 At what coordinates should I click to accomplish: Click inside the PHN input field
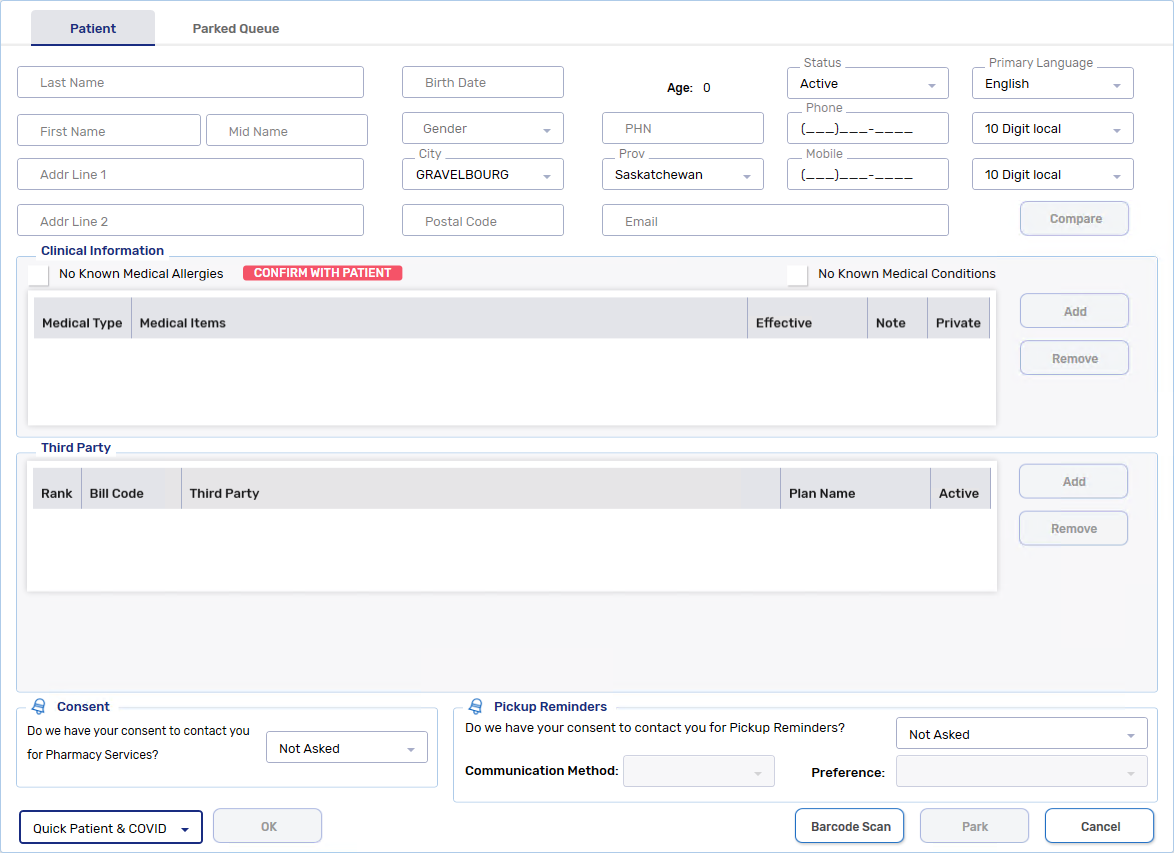(x=682, y=128)
